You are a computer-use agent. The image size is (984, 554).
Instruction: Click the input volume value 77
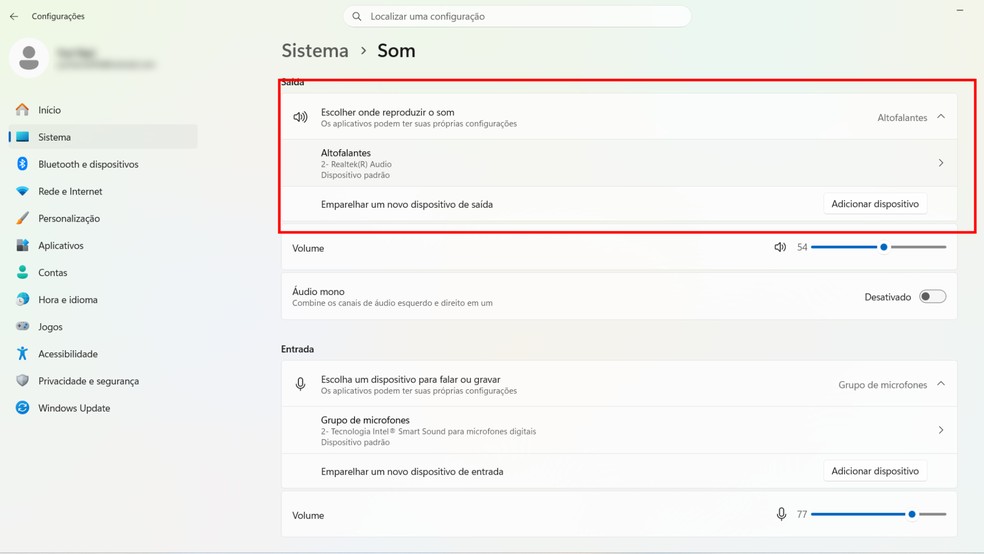[x=802, y=514]
